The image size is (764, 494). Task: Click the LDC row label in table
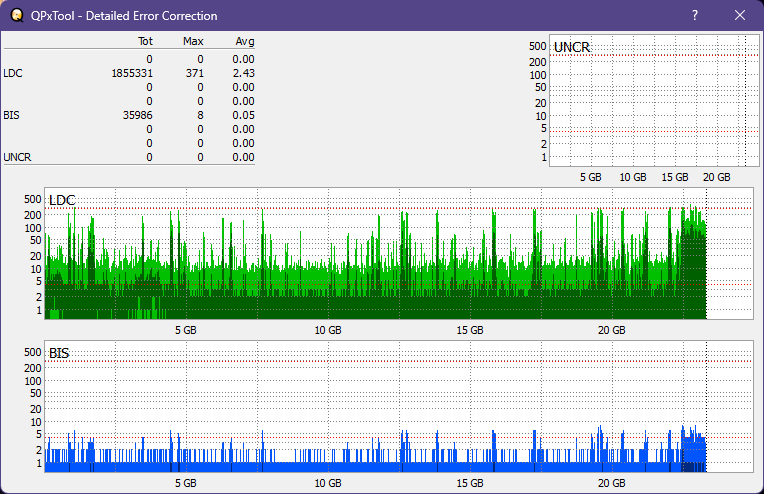click(x=13, y=73)
